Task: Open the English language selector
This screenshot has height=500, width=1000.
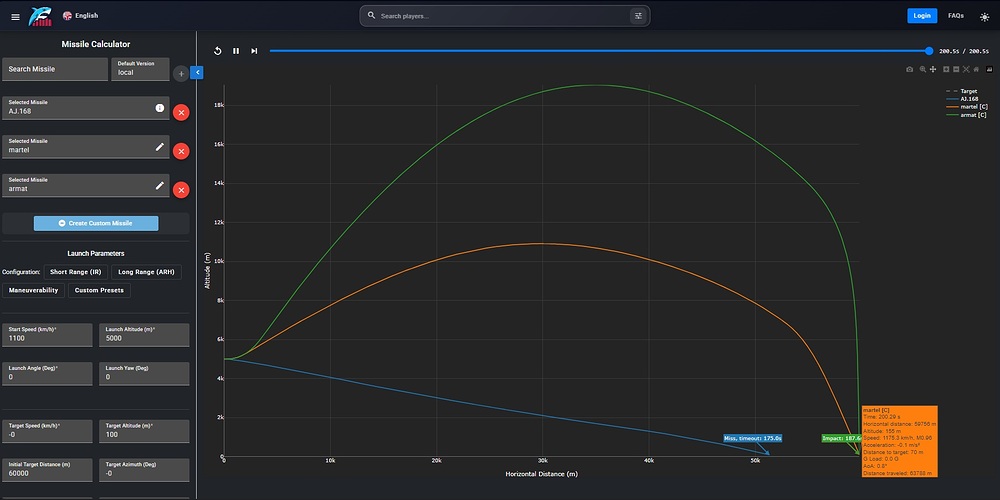Action: [x=80, y=16]
